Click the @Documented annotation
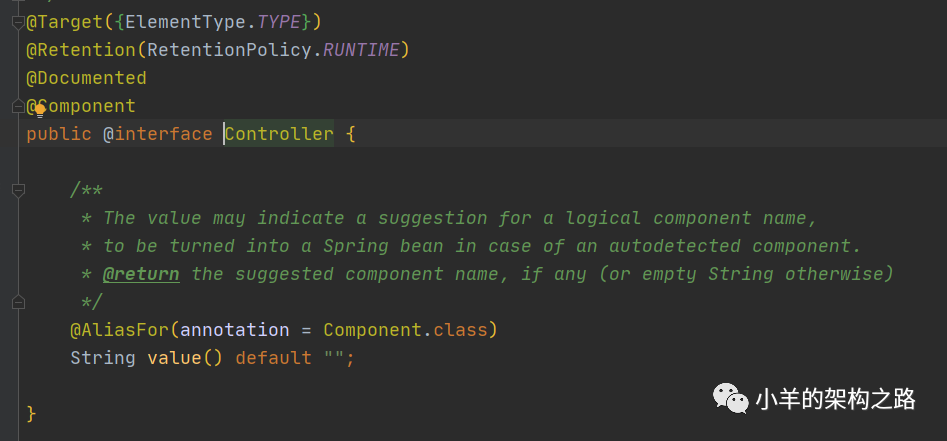The height and width of the screenshot is (441, 947). coord(87,77)
